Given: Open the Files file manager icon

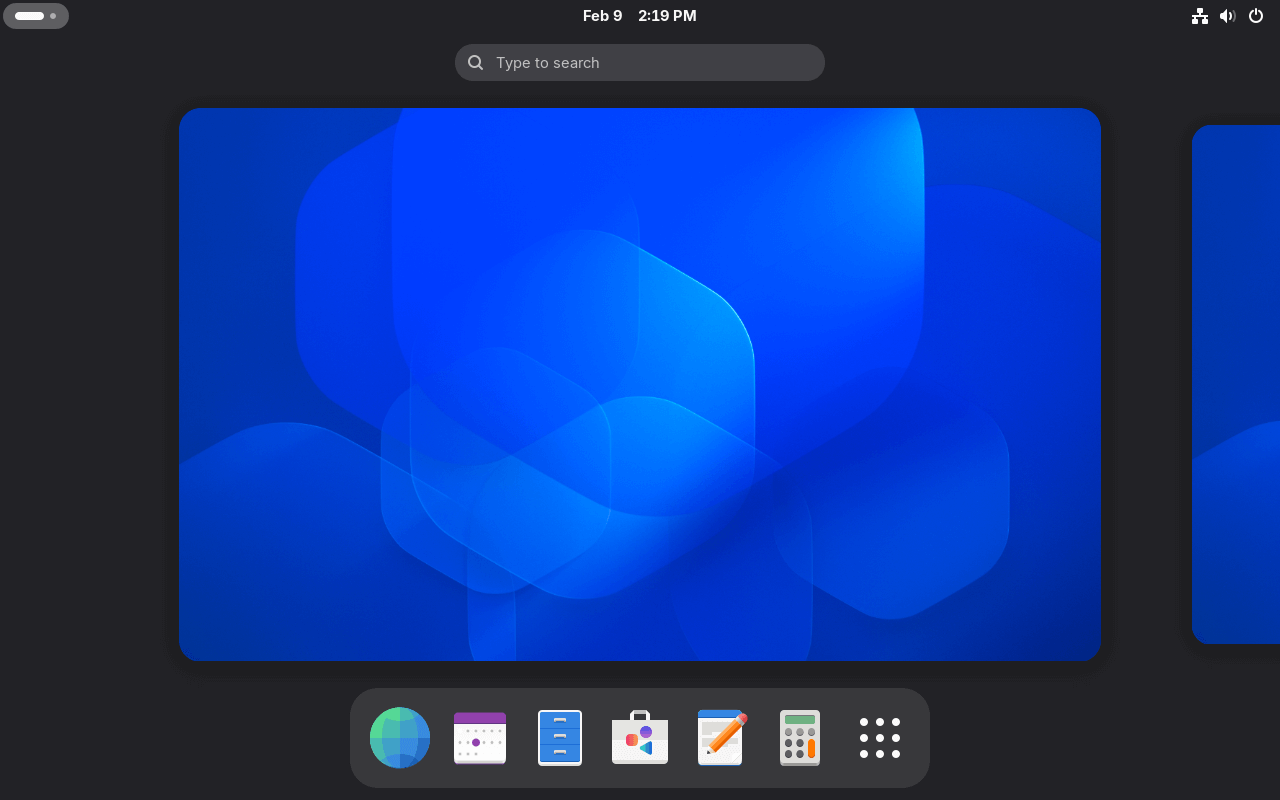Looking at the screenshot, I should click(560, 738).
